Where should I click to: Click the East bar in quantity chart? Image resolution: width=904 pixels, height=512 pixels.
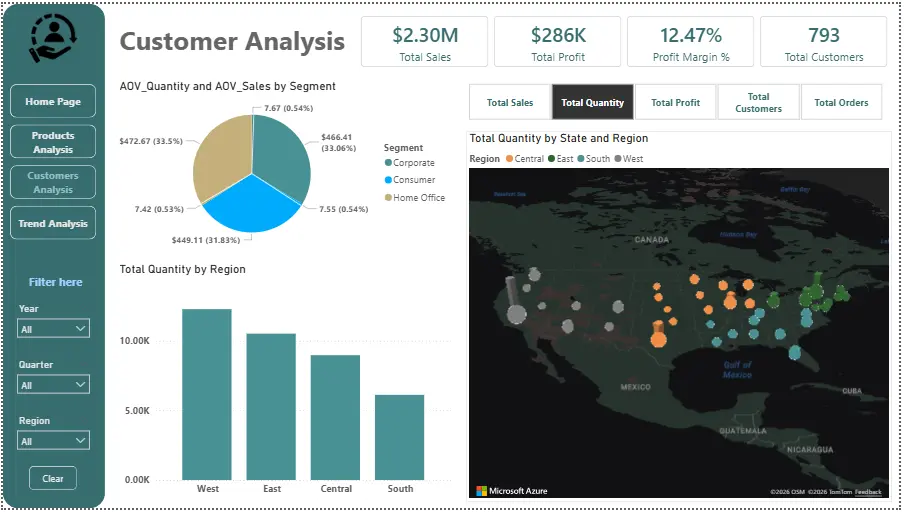click(x=271, y=406)
